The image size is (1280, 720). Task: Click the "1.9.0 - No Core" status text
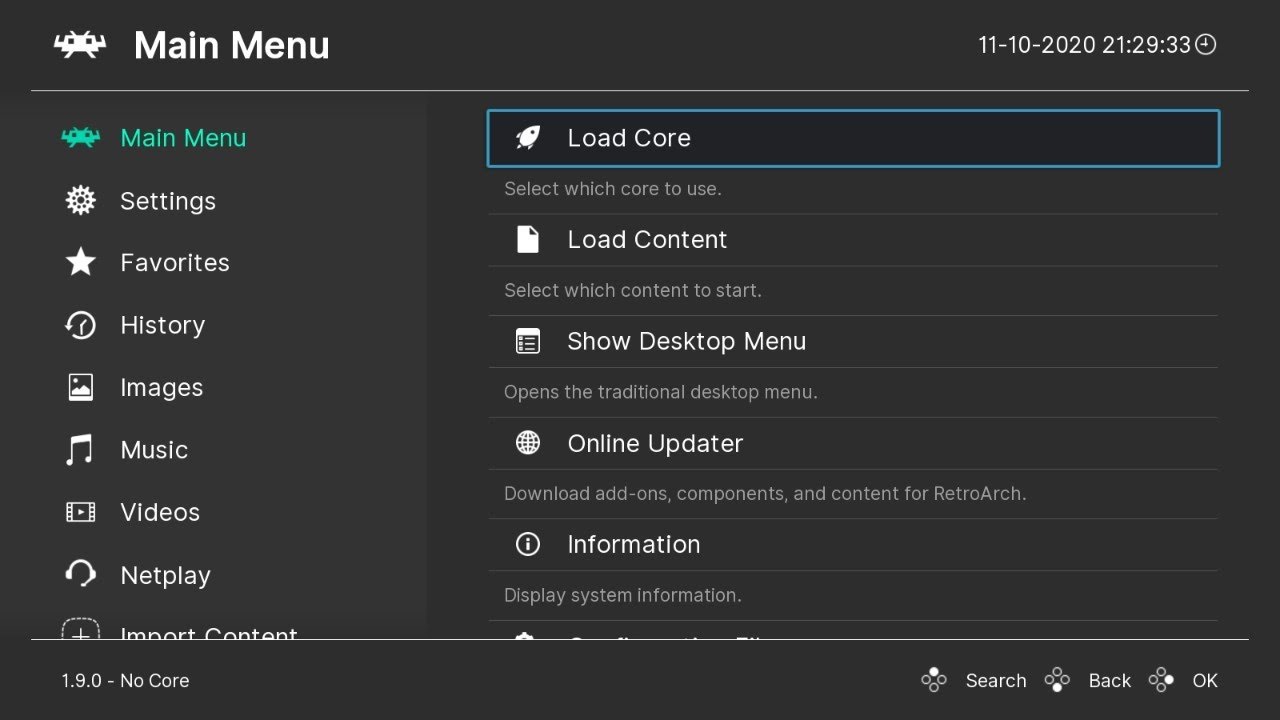(x=125, y=680)
